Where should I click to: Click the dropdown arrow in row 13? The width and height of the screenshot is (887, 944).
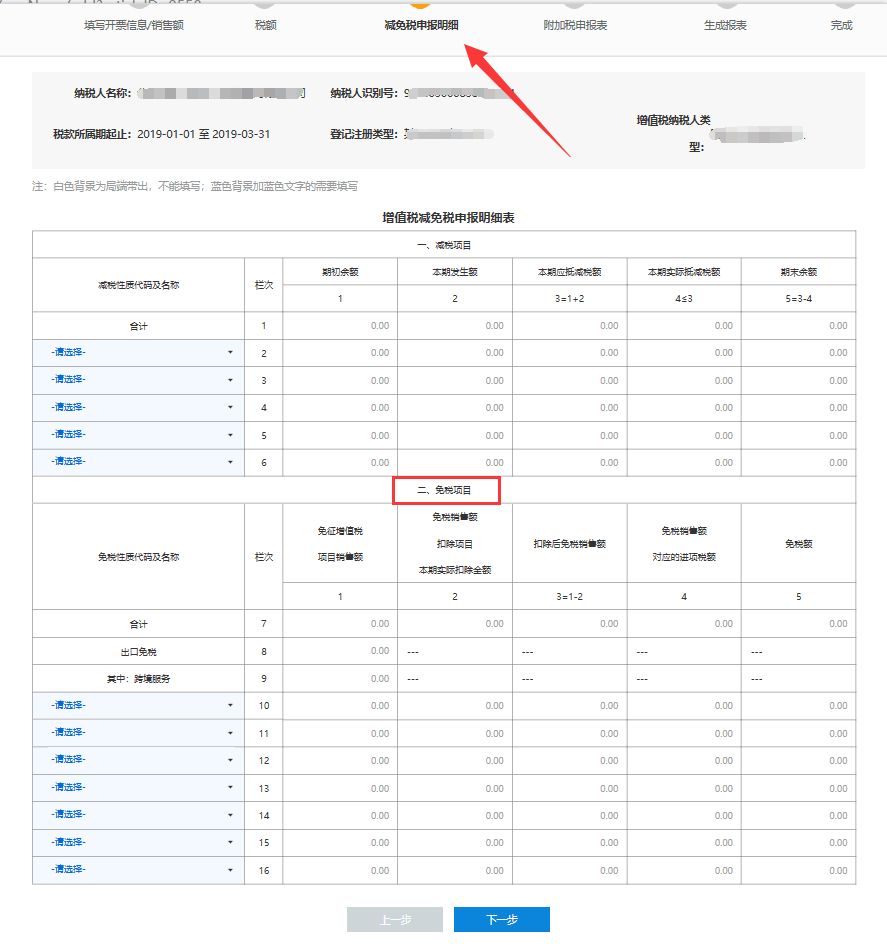[230, 788]
